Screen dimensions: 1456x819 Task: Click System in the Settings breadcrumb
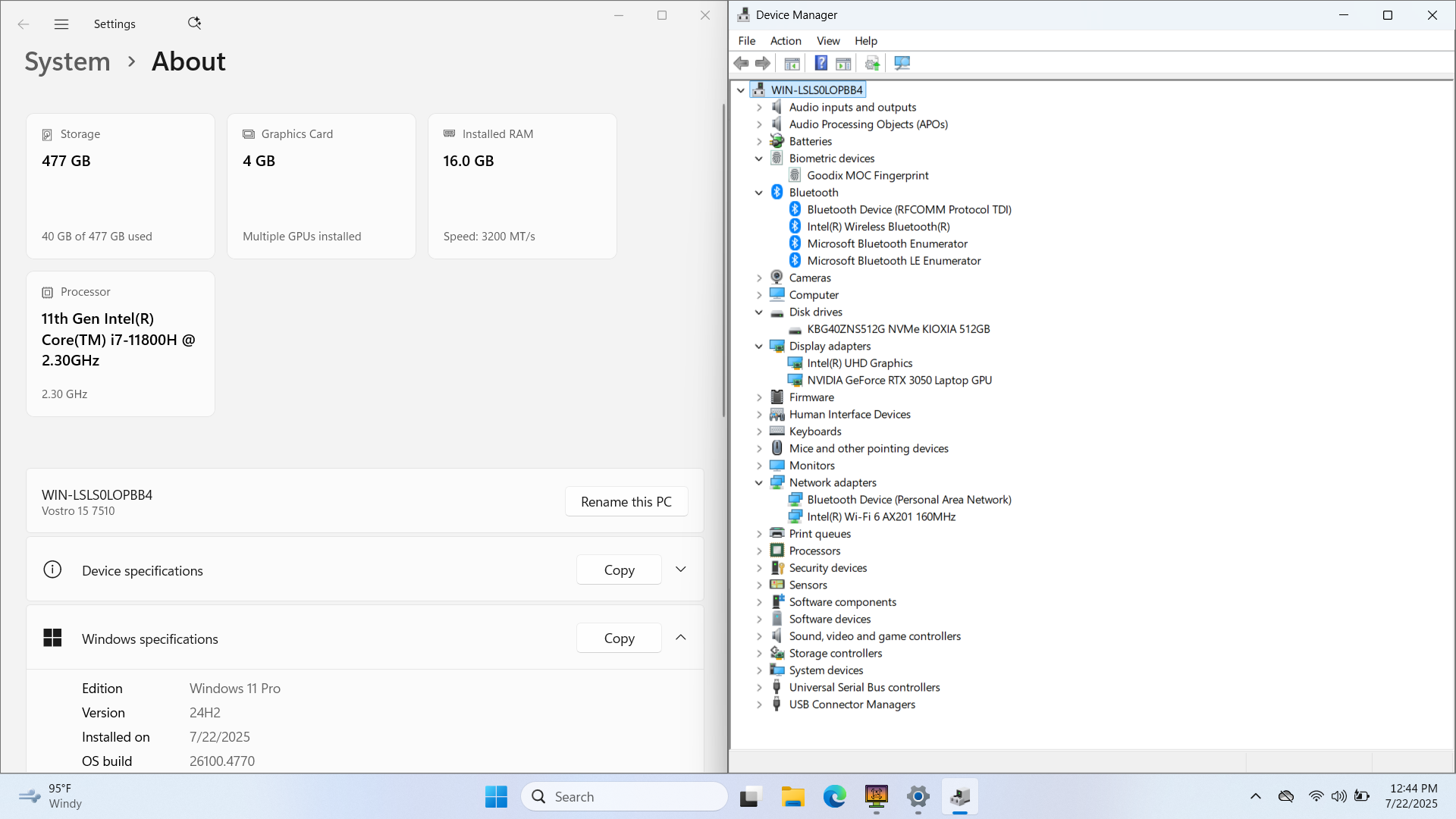coord(67,61)
